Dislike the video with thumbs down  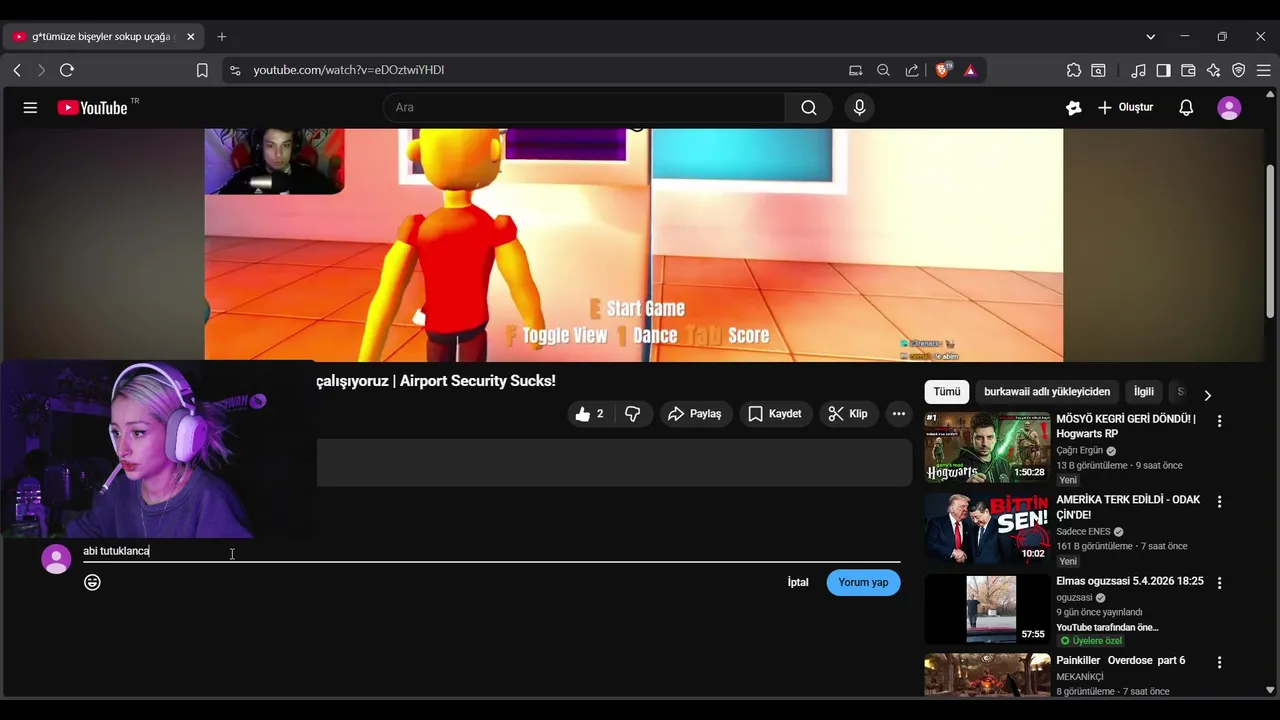pos(633,414)
